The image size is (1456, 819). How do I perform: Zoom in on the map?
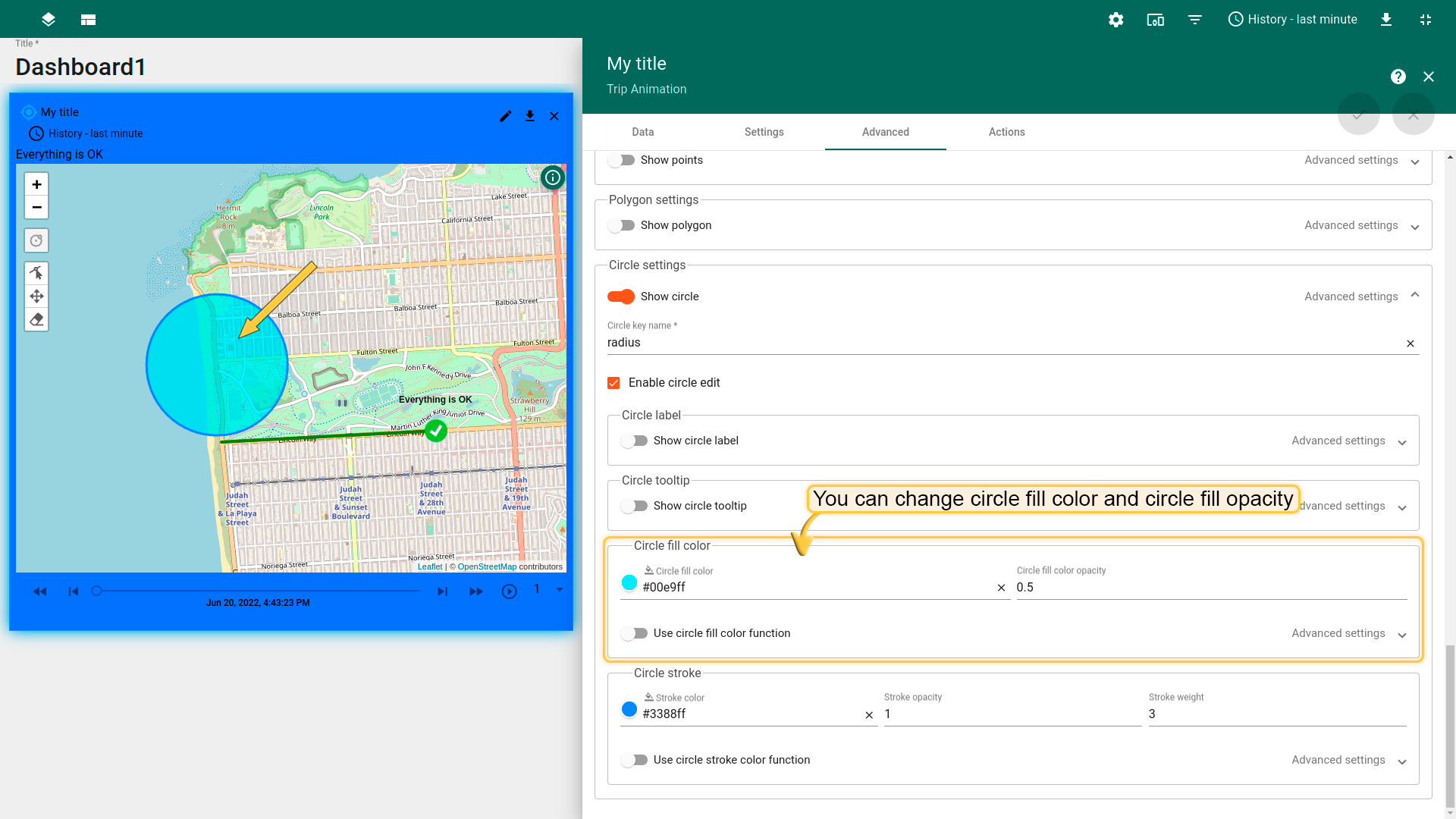[x=36, y=184]
